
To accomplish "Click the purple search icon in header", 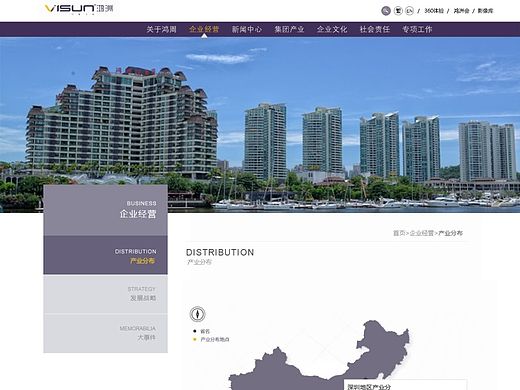I will (x=386, y=11).
